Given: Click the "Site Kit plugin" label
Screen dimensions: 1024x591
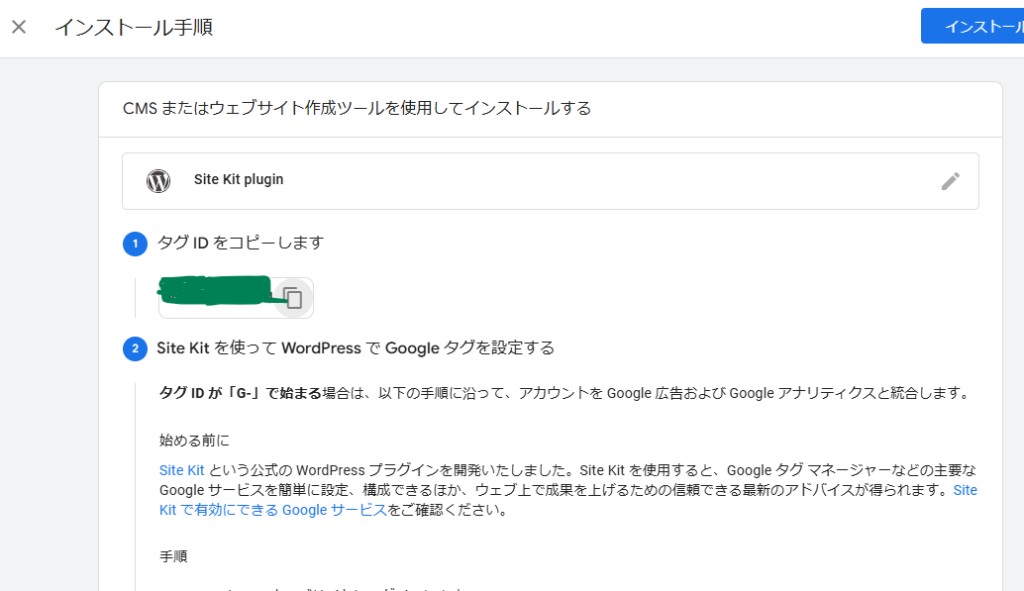Looking at the screenshot, I should click(x=239, y=180).
